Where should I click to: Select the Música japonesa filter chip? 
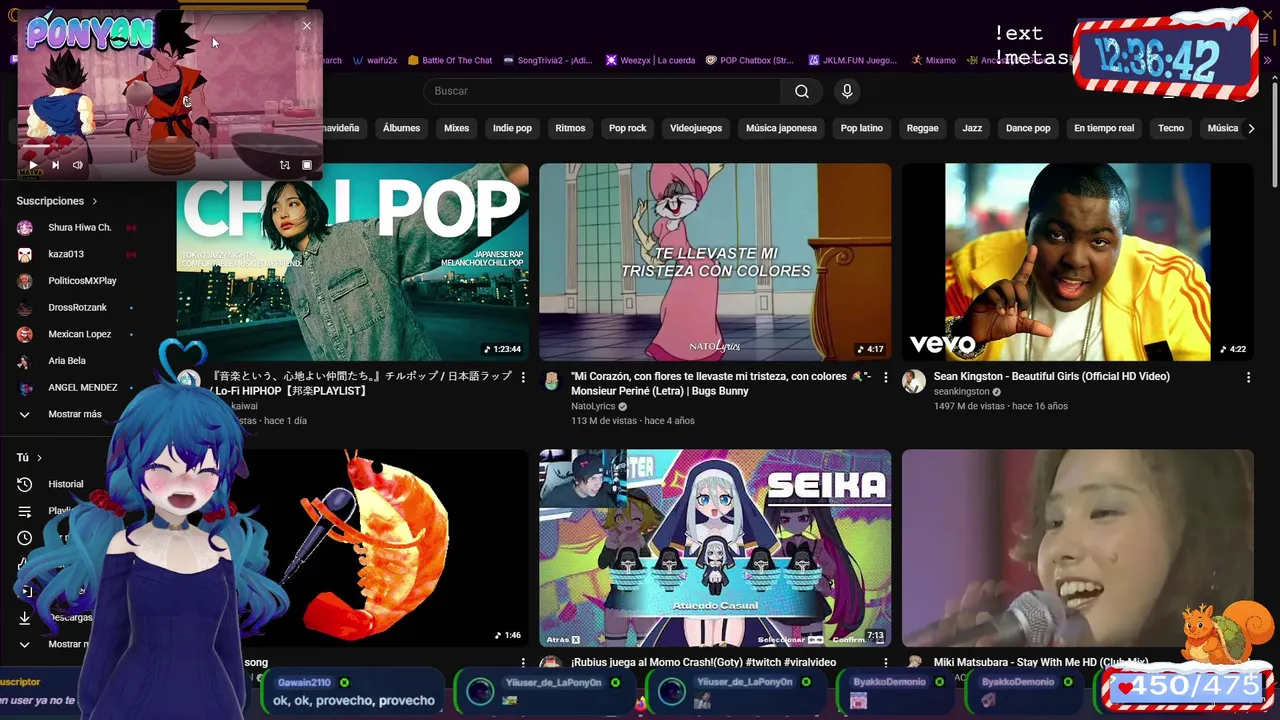point(781,128)
